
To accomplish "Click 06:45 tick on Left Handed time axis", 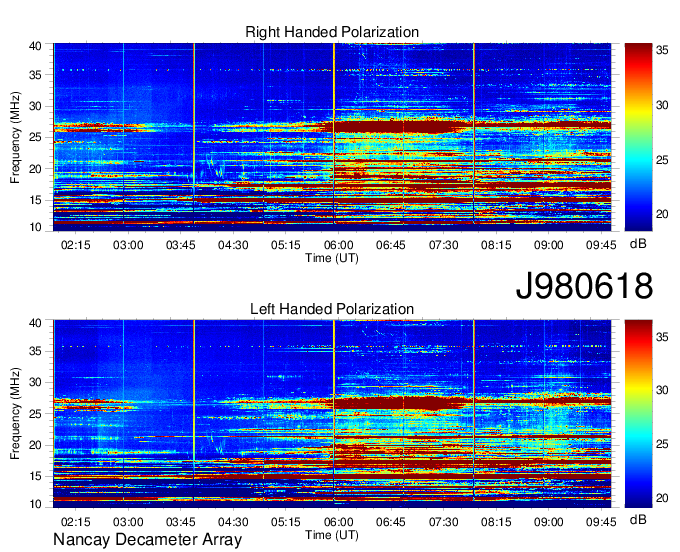I will pos(391,522).
